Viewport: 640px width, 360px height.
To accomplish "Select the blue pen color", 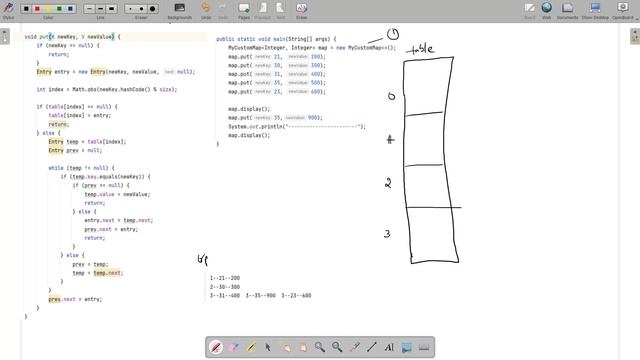I will [x=70, y=9].
